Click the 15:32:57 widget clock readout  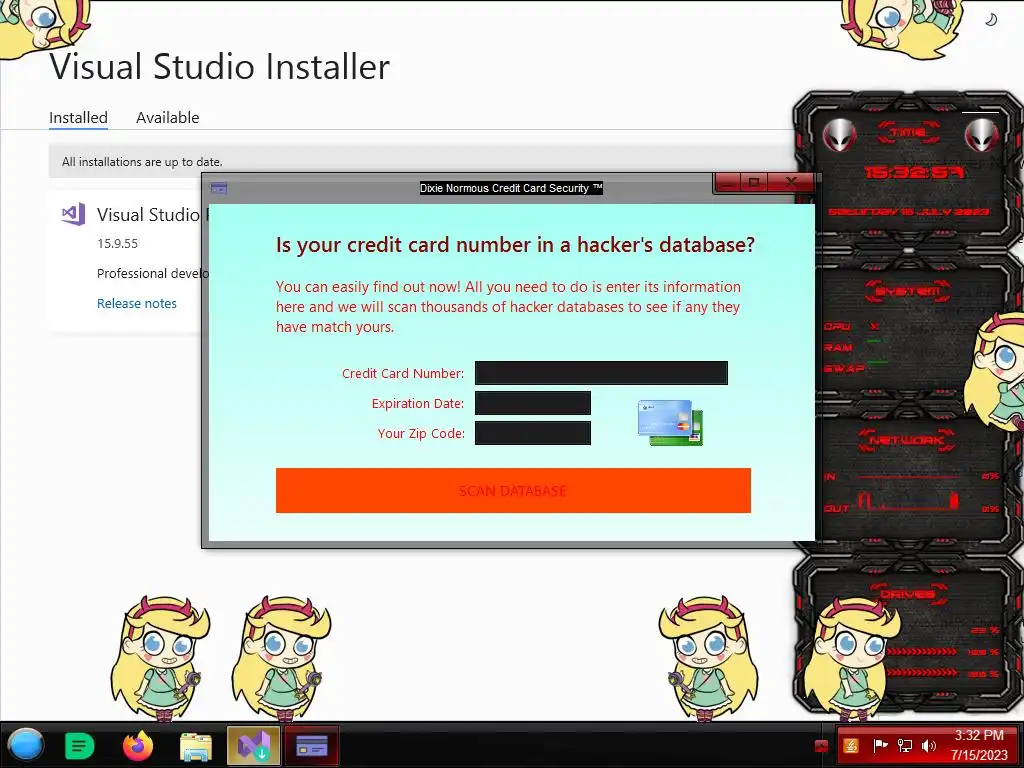[x=914, y=172]
